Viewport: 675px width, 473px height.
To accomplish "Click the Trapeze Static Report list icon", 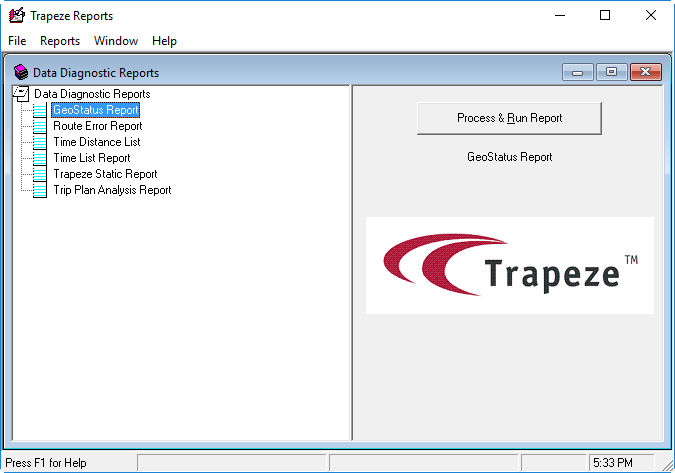I will (x=40, y=174).
